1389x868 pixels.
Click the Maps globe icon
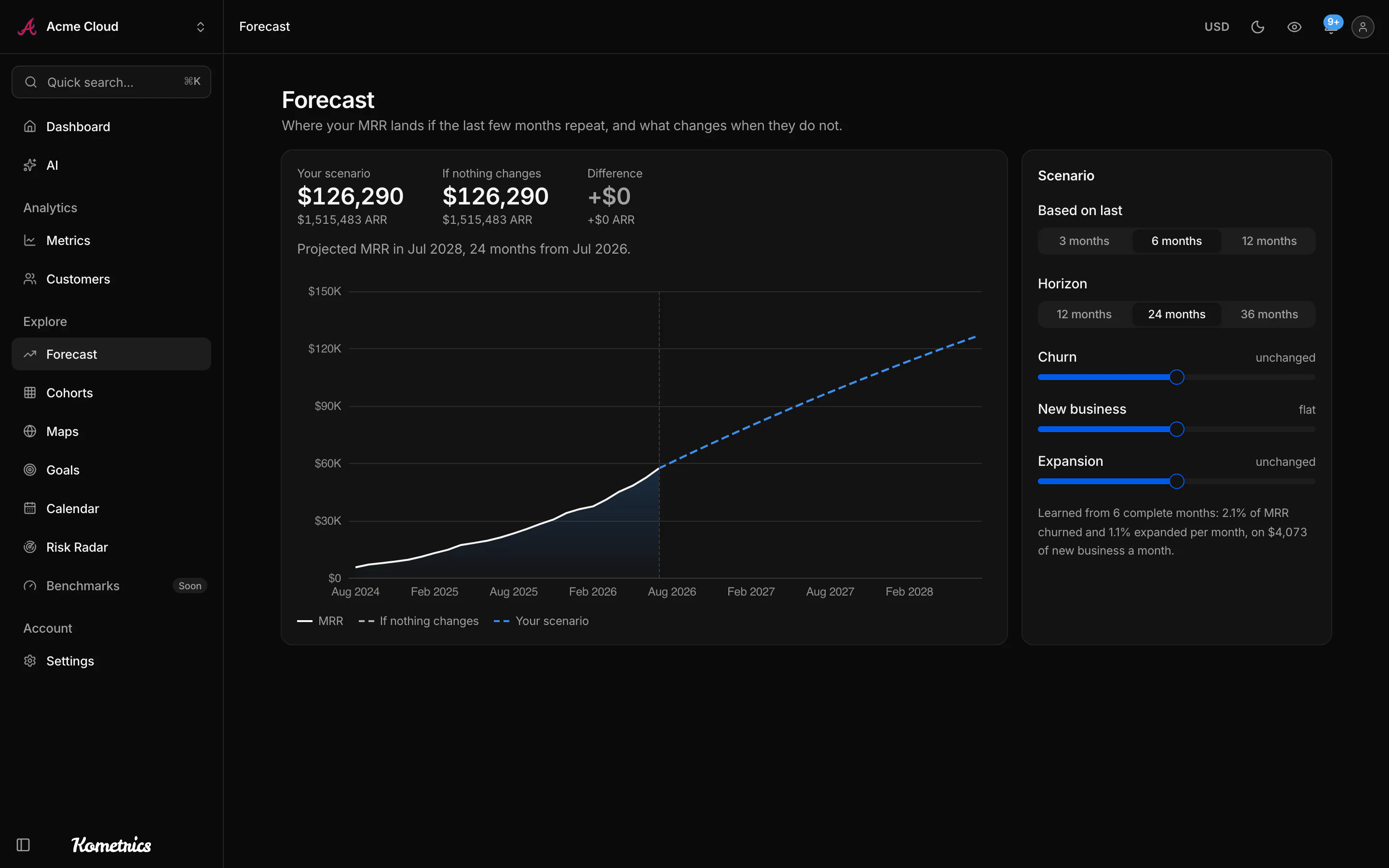point(30,431)
